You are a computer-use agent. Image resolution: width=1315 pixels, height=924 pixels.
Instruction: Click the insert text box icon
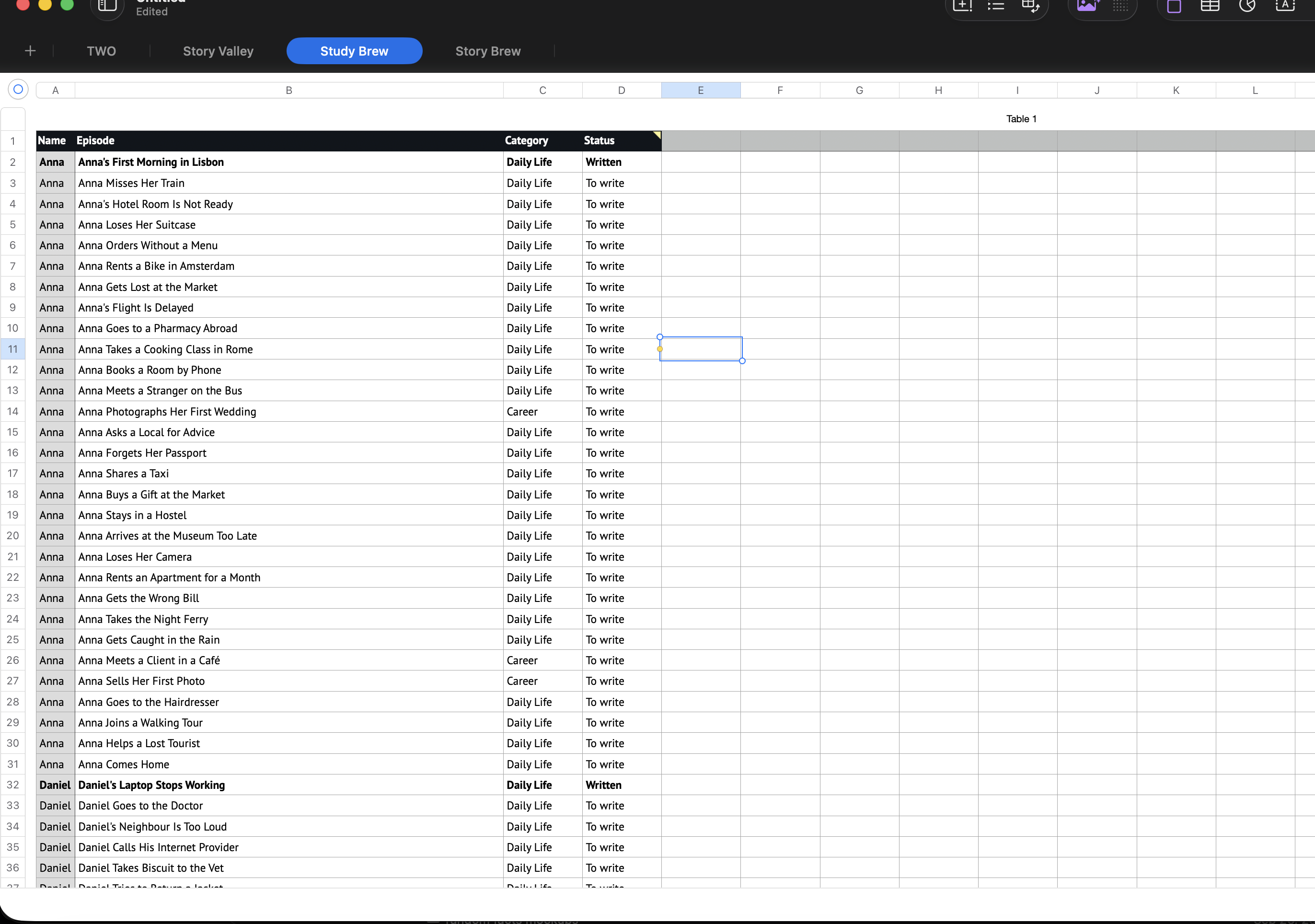coord(1285,6)
